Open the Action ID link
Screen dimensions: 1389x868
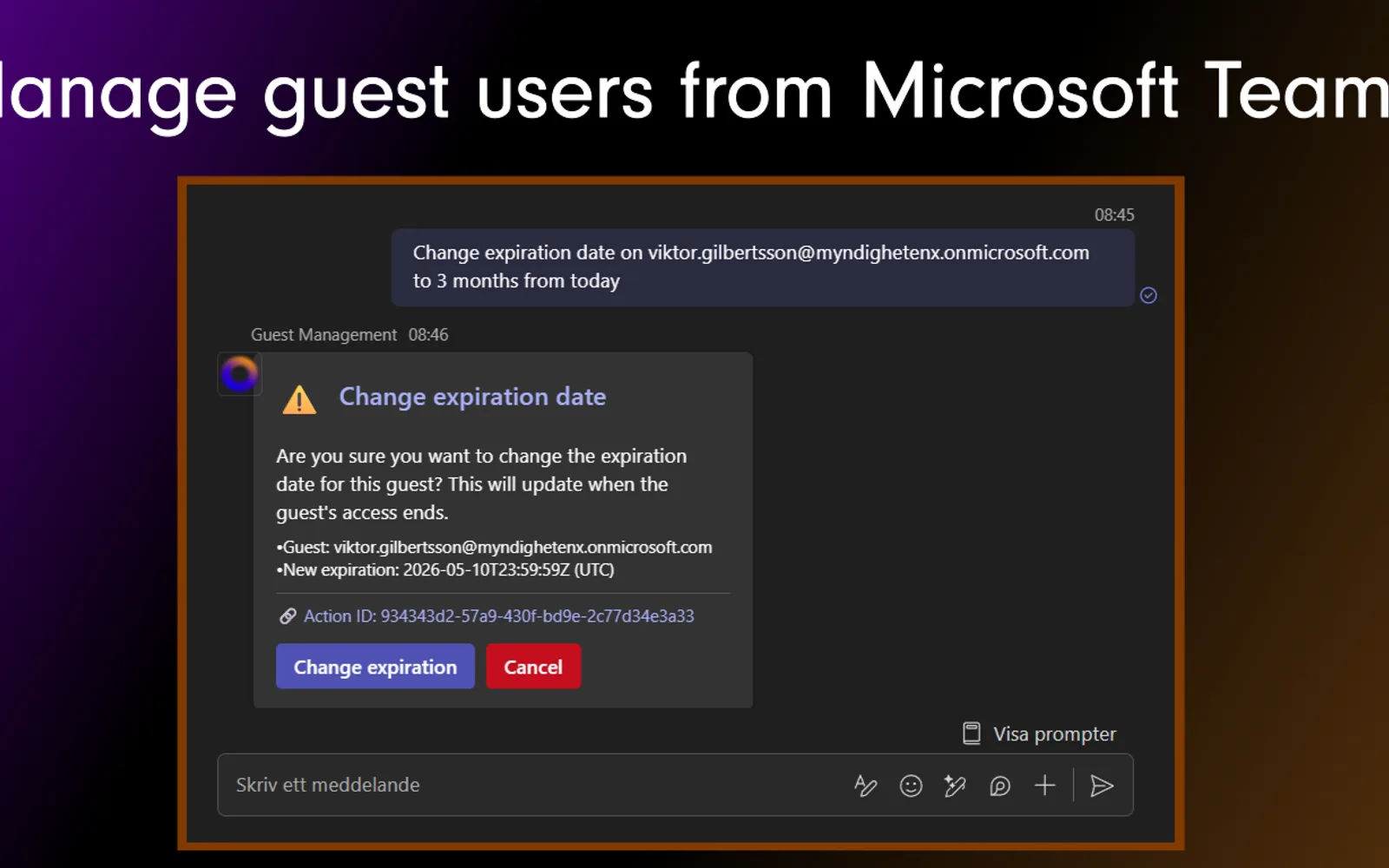pos(499,615)
